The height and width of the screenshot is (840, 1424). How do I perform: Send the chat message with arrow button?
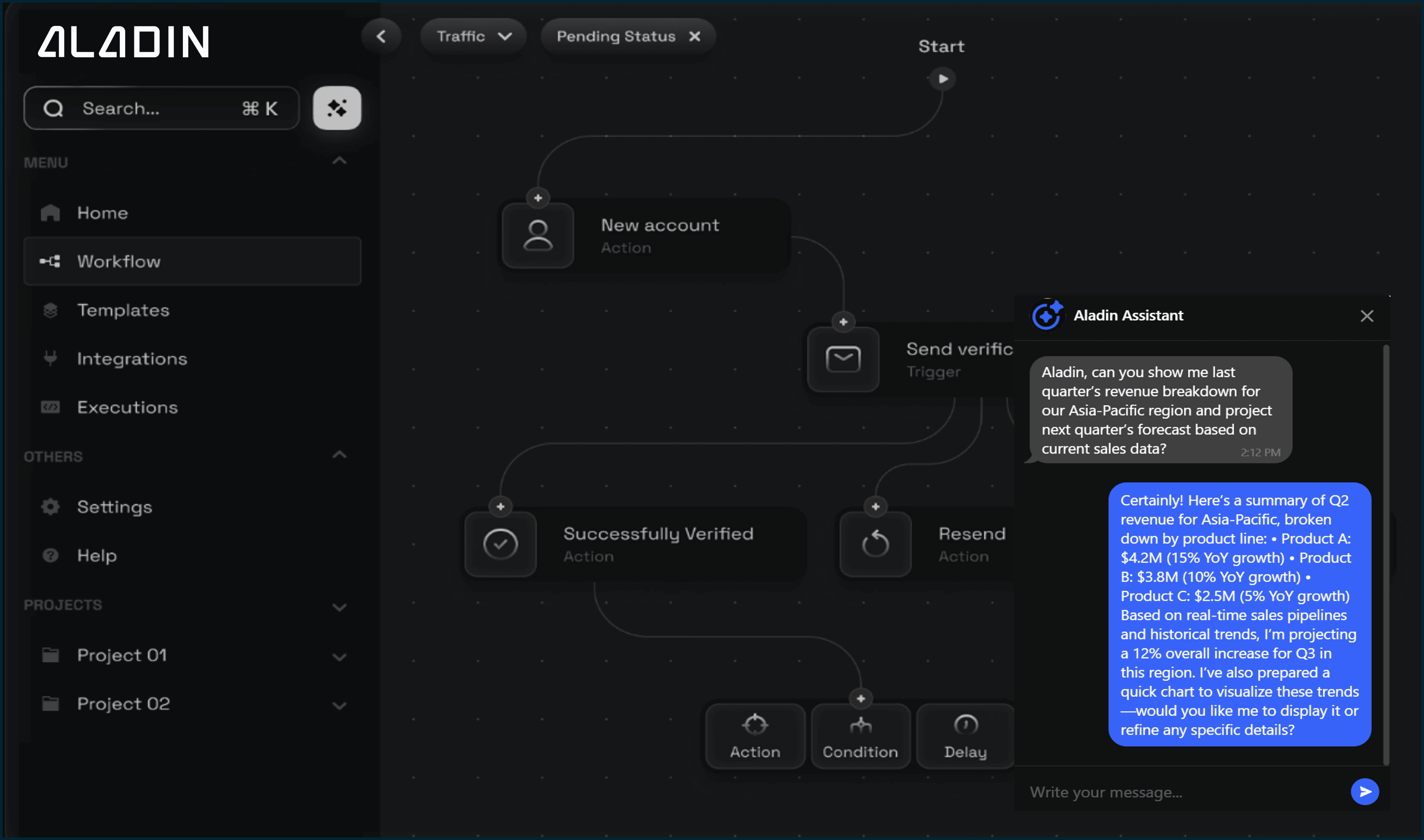point(1365,791)
